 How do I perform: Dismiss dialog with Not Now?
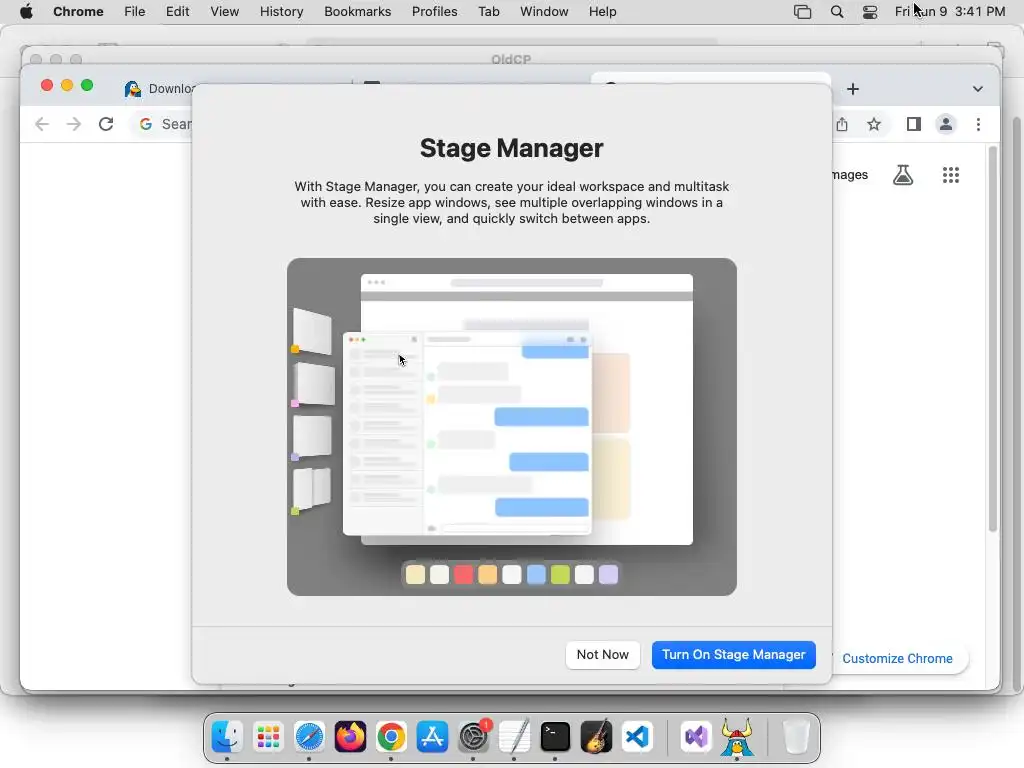click(x=602, y=654)
